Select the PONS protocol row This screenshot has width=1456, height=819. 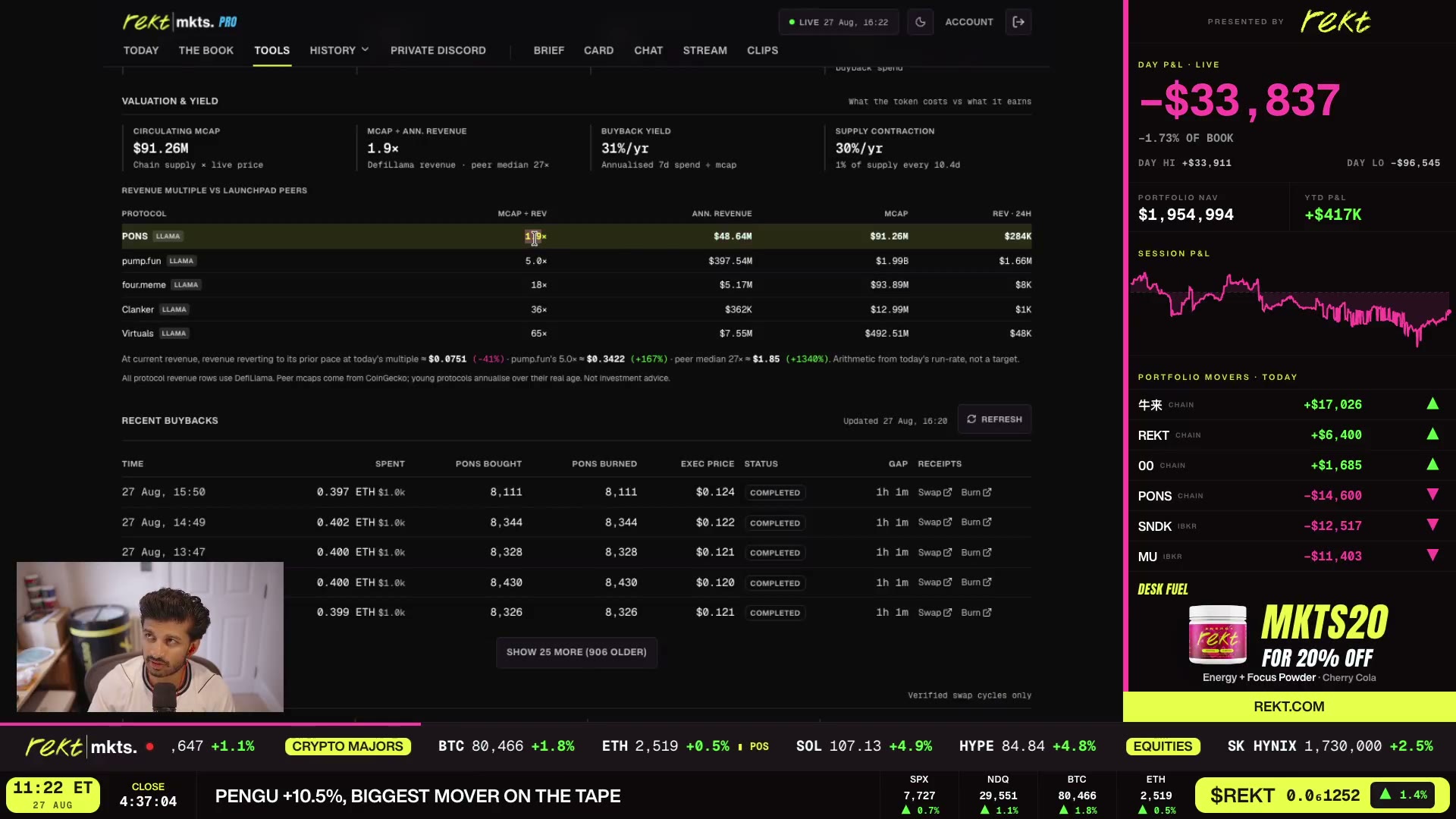coord(576,237)
